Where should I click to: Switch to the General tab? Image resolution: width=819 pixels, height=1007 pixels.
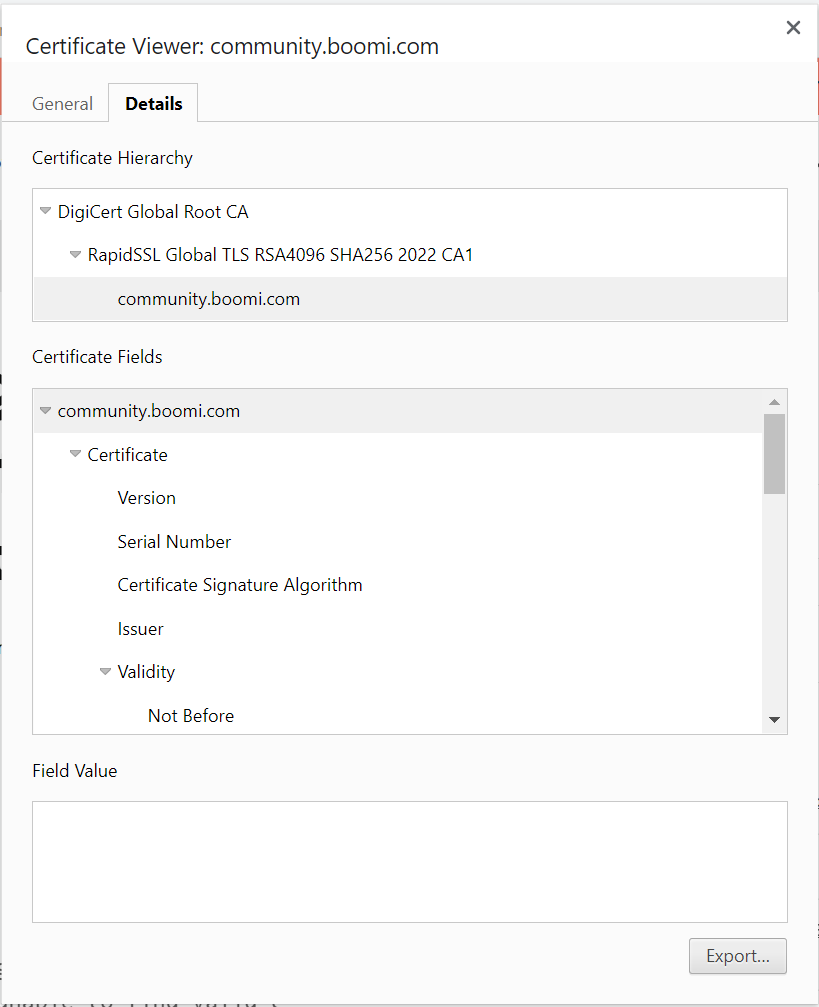pos(62,103)
